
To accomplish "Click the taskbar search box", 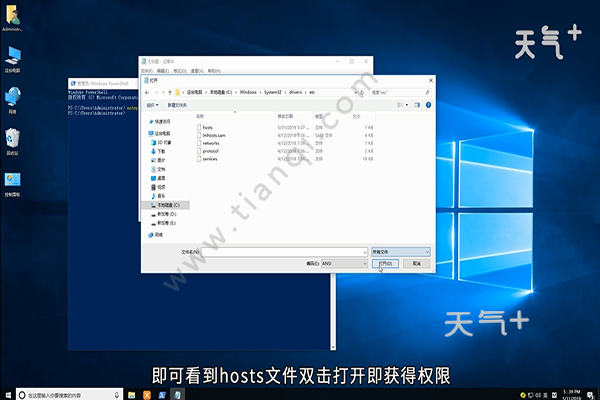I will [70, 395].
